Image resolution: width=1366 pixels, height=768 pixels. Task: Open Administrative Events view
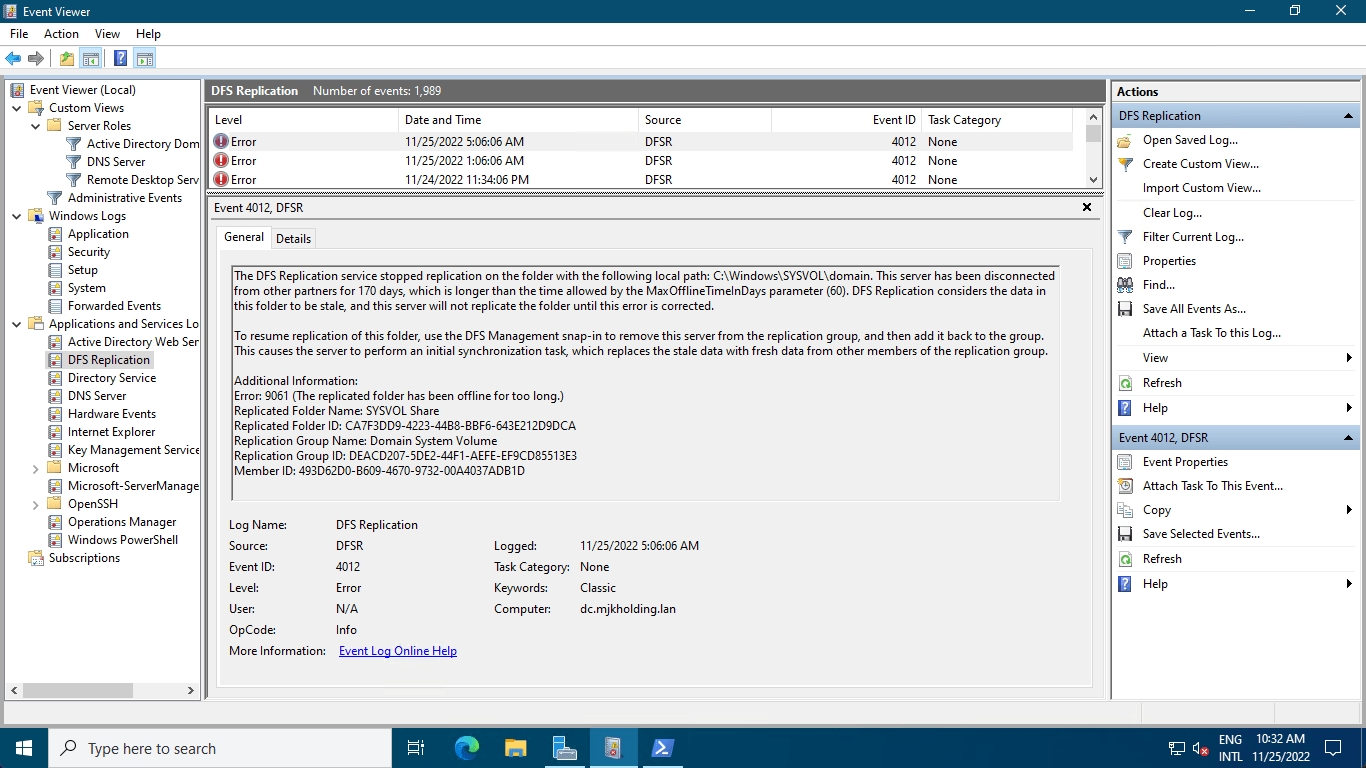tap(124, 198)
